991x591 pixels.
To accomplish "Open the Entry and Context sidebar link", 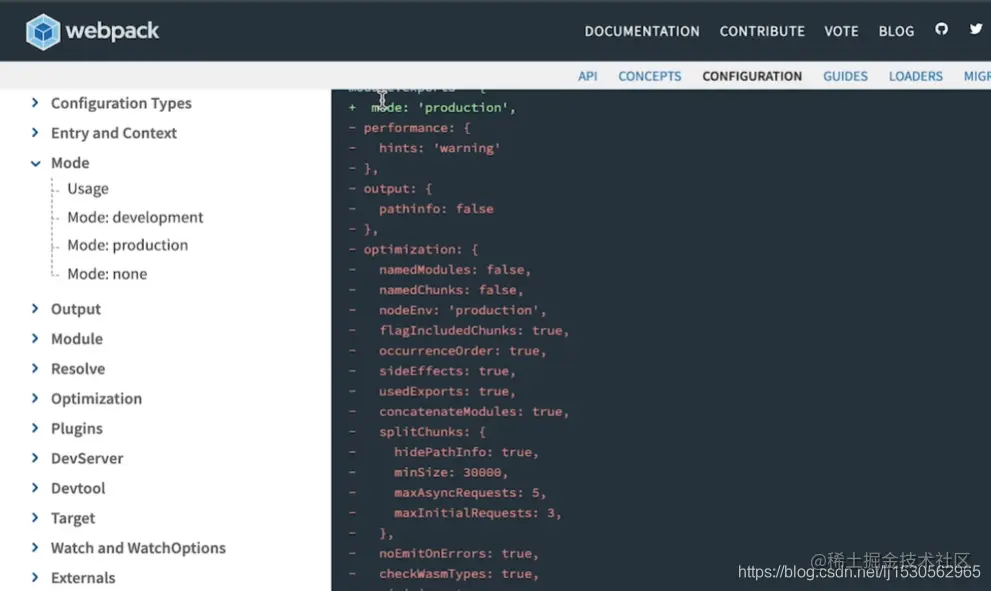I will pos(114,133).
